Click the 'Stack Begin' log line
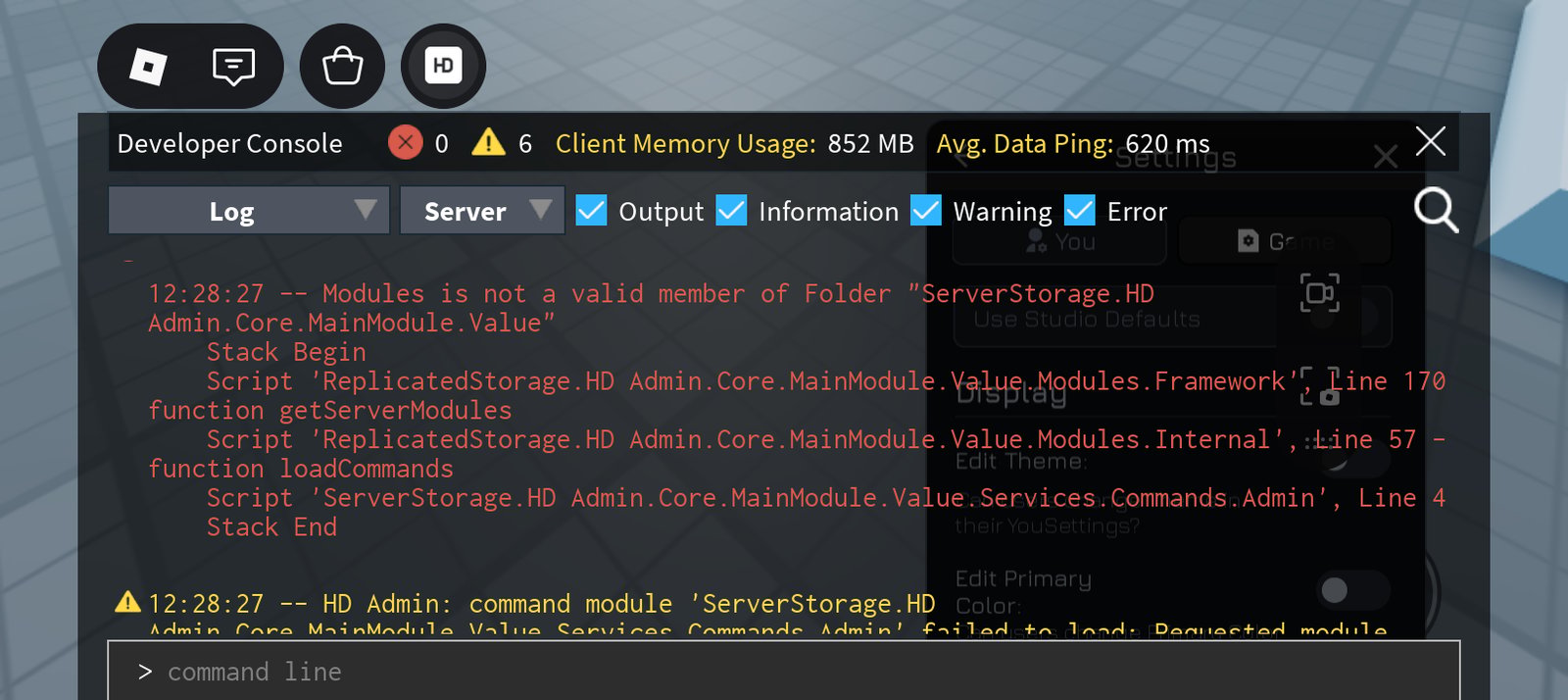The width and height of the screenshot is (1568, 700). point(286,352)
